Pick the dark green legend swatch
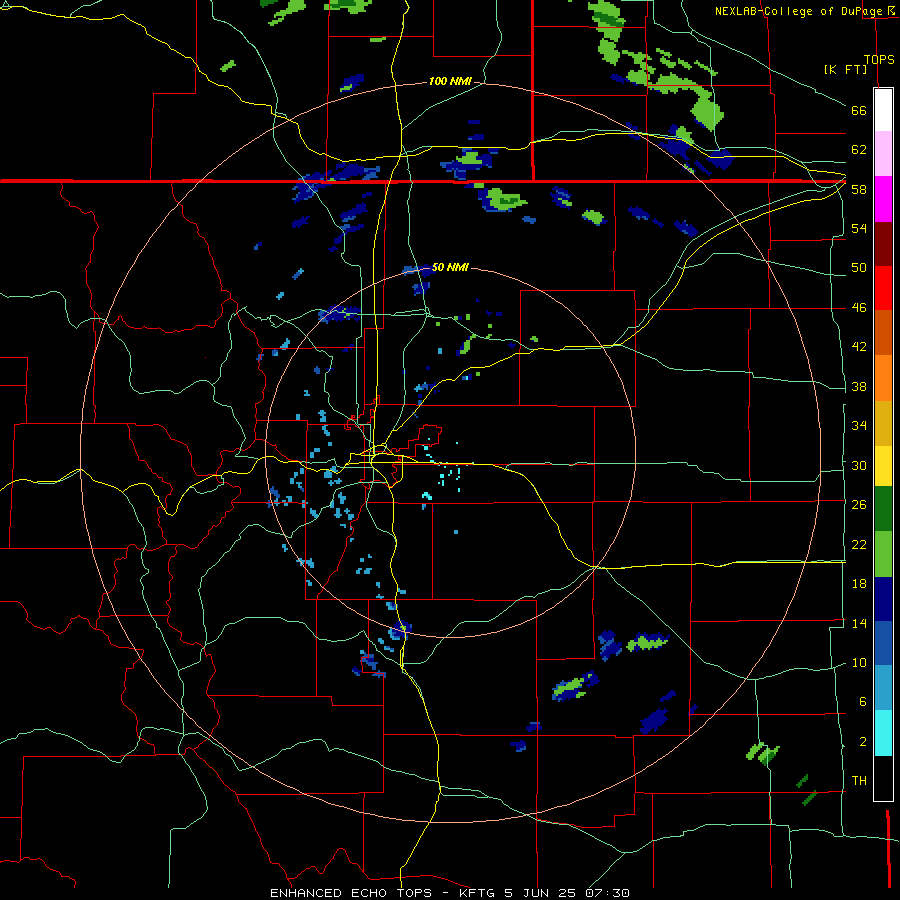 click(883, 509)
